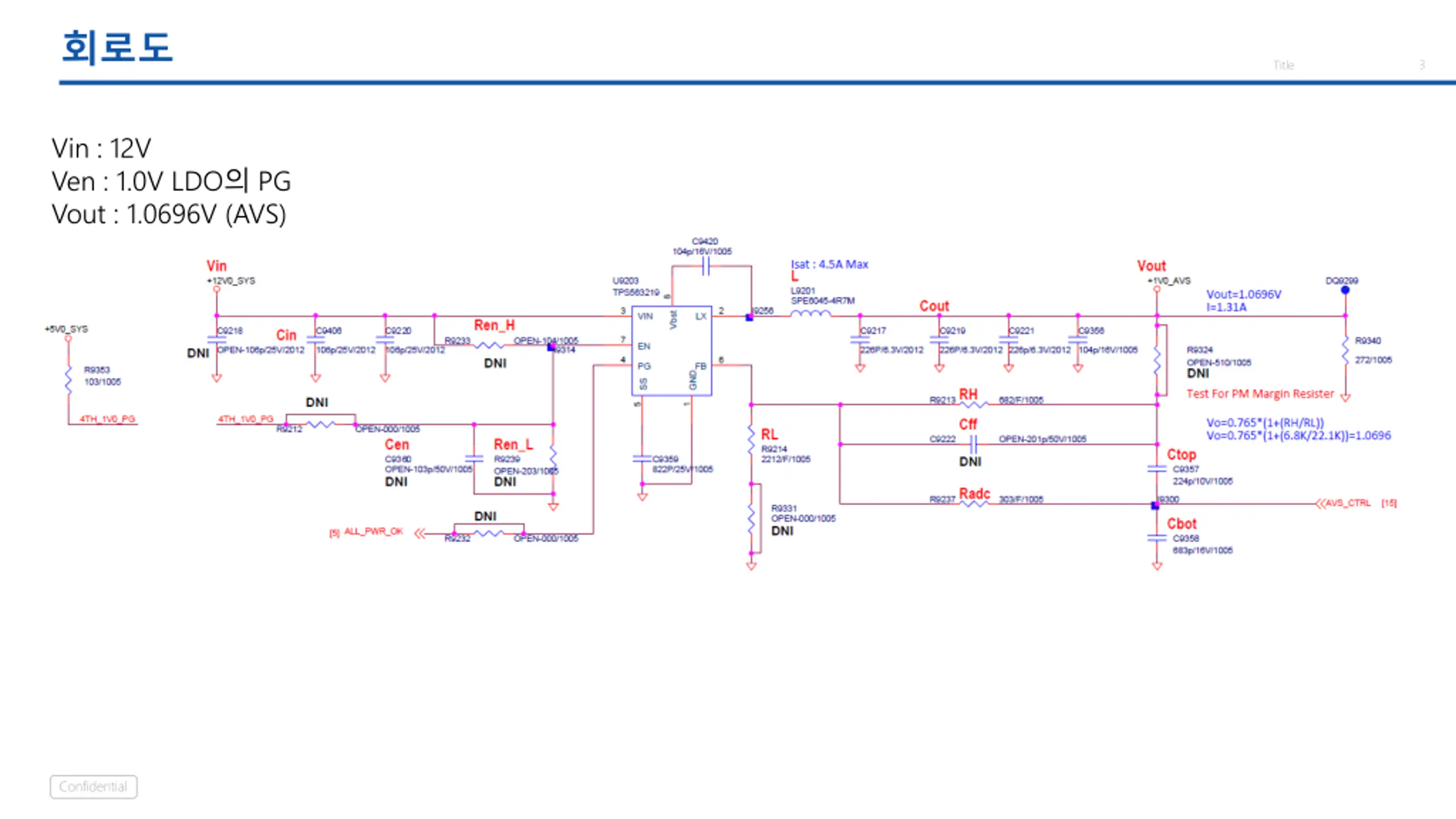Click the red Vout label

click(x=1151, y=266)
